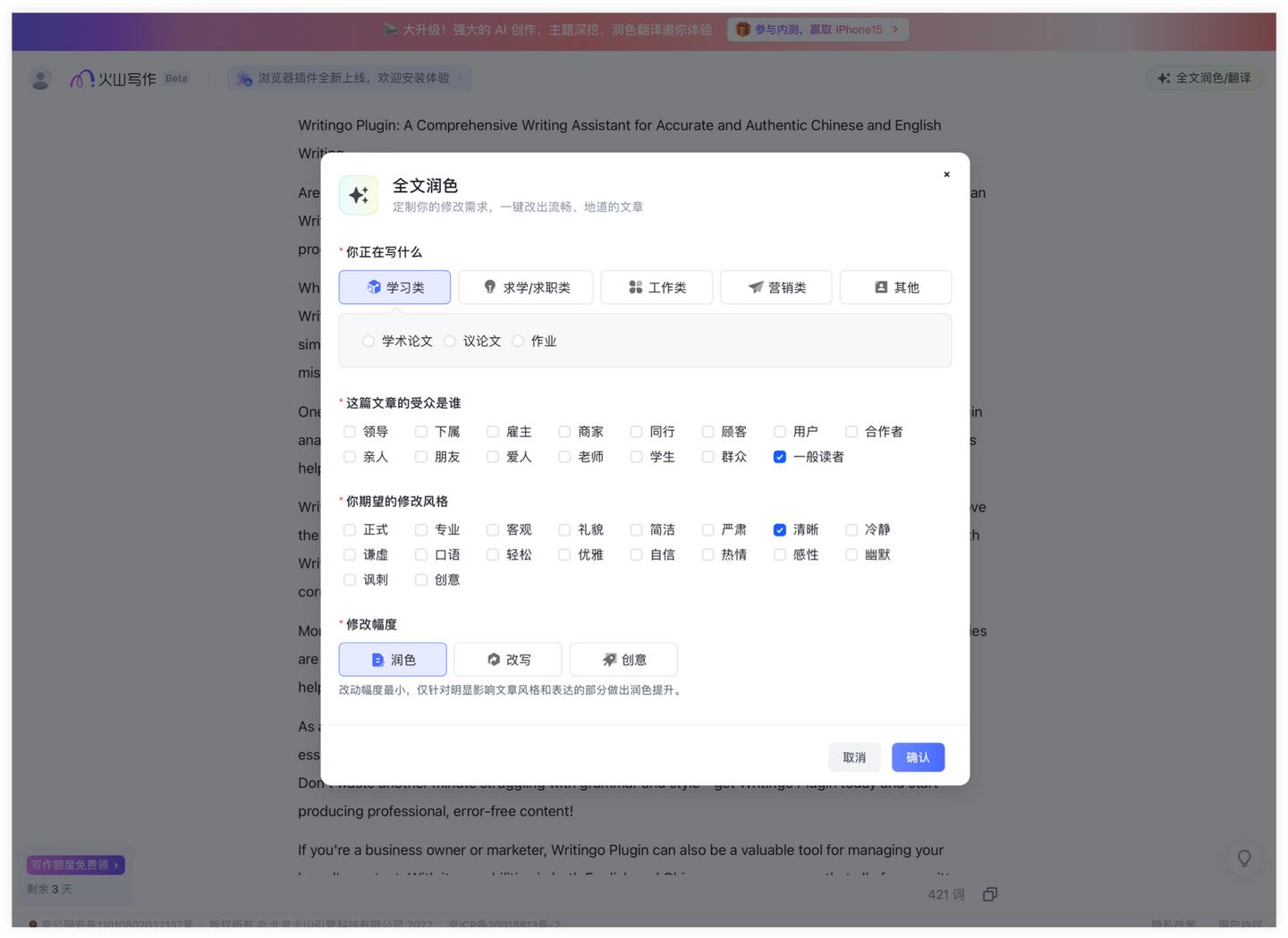This screenshot has width=1288, height=938.
Task: Check the 合作者 audience checkbox
Action: pos(852,432)
